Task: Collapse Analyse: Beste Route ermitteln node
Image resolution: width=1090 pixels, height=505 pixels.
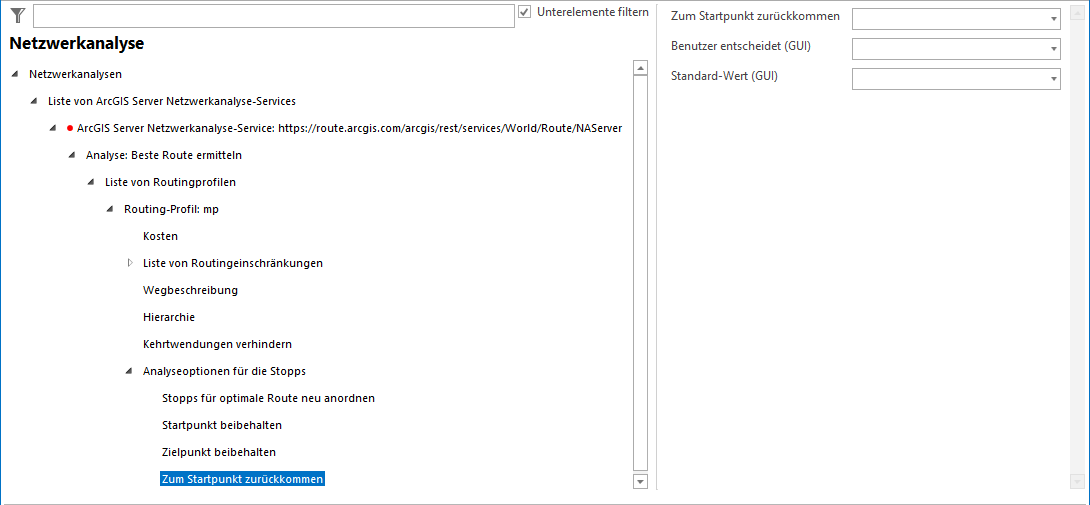Action: (x=72, y=155)
